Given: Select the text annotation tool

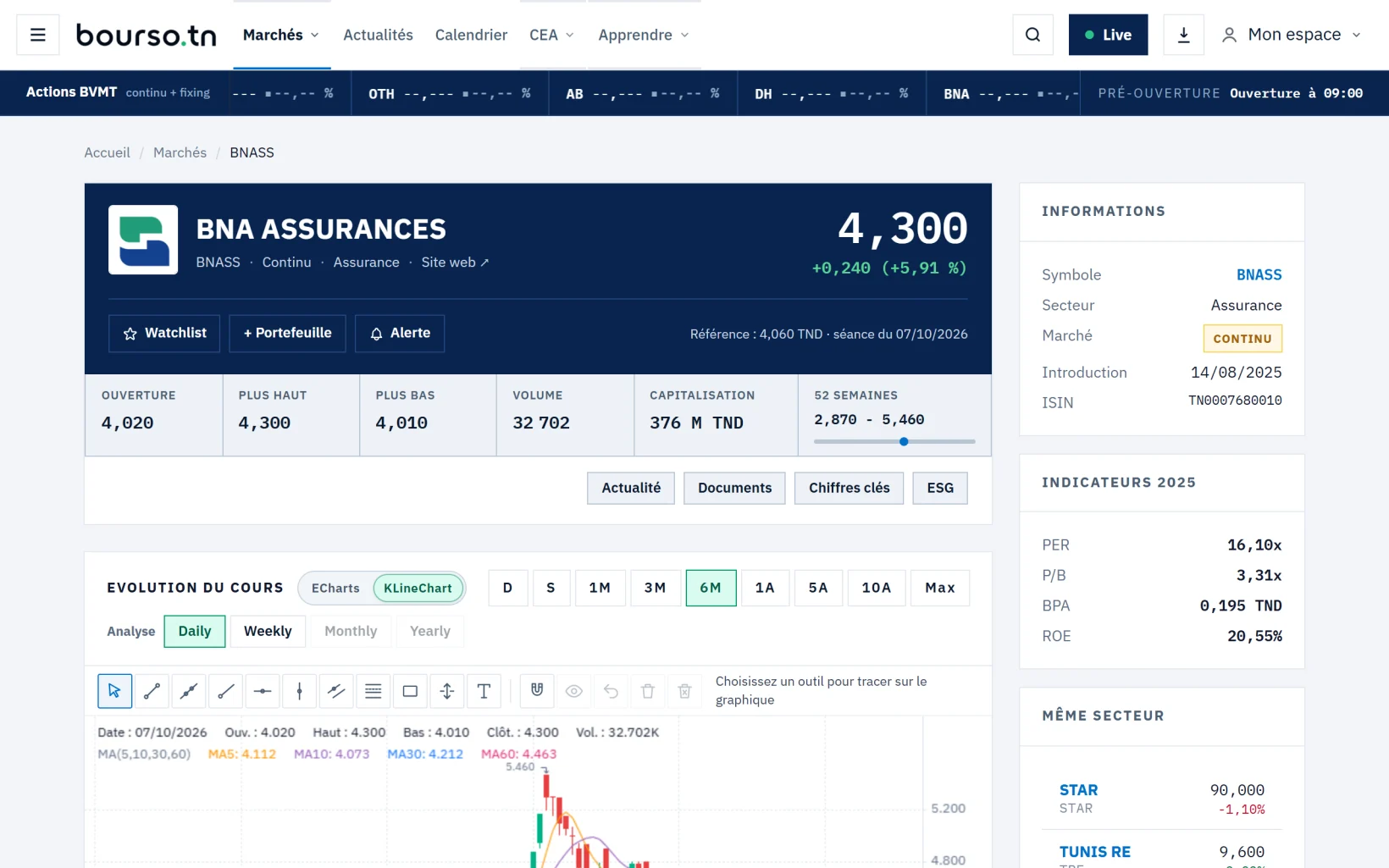Looking at the screenshot, I should [484, 691].
